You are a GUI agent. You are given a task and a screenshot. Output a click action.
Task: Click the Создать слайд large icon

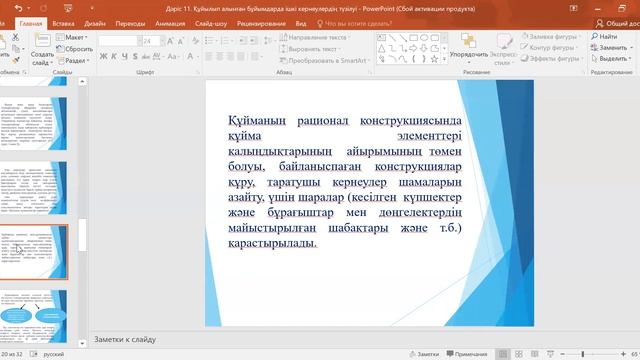42,40
